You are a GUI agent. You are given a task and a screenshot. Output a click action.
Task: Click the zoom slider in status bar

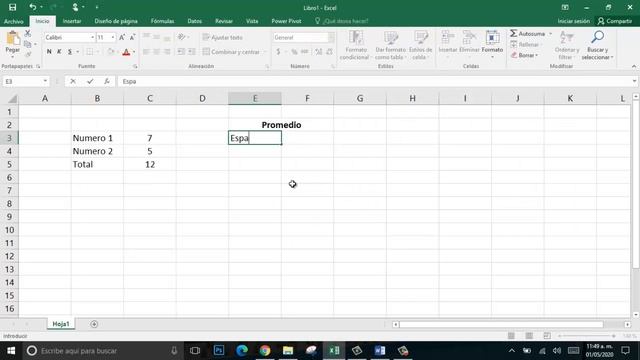pyautogui.click(x=587, y=336)
